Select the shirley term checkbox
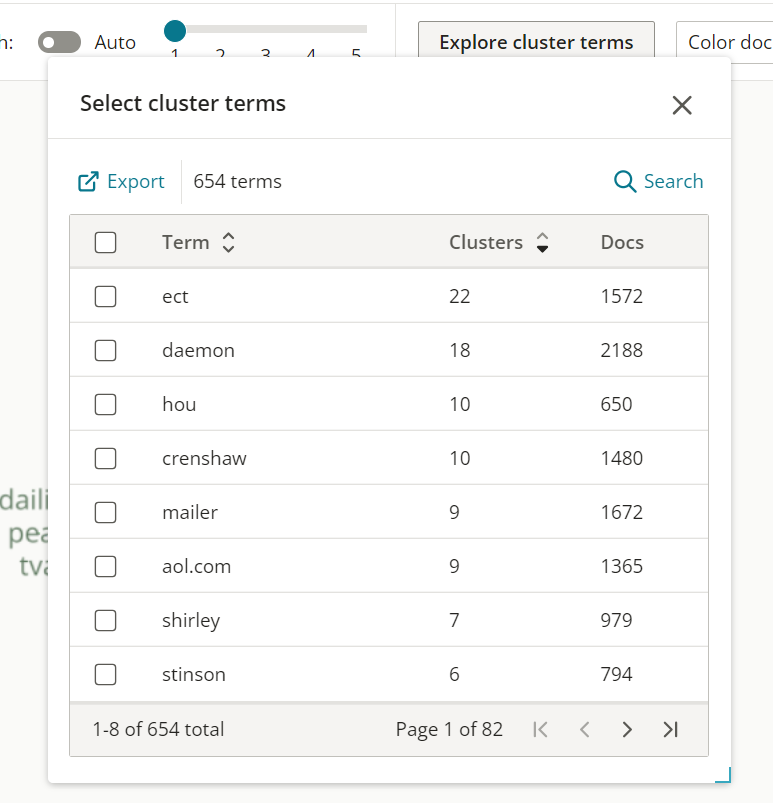The width and height of the screenshot is (773, 803). (105, 620)
